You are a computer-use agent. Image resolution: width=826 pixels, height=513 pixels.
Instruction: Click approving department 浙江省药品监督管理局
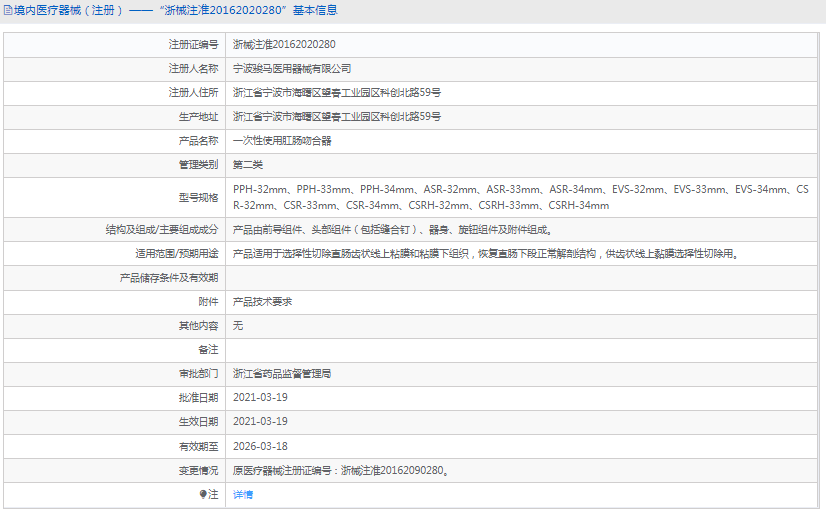pyautogui.click(x=282, y=374)
